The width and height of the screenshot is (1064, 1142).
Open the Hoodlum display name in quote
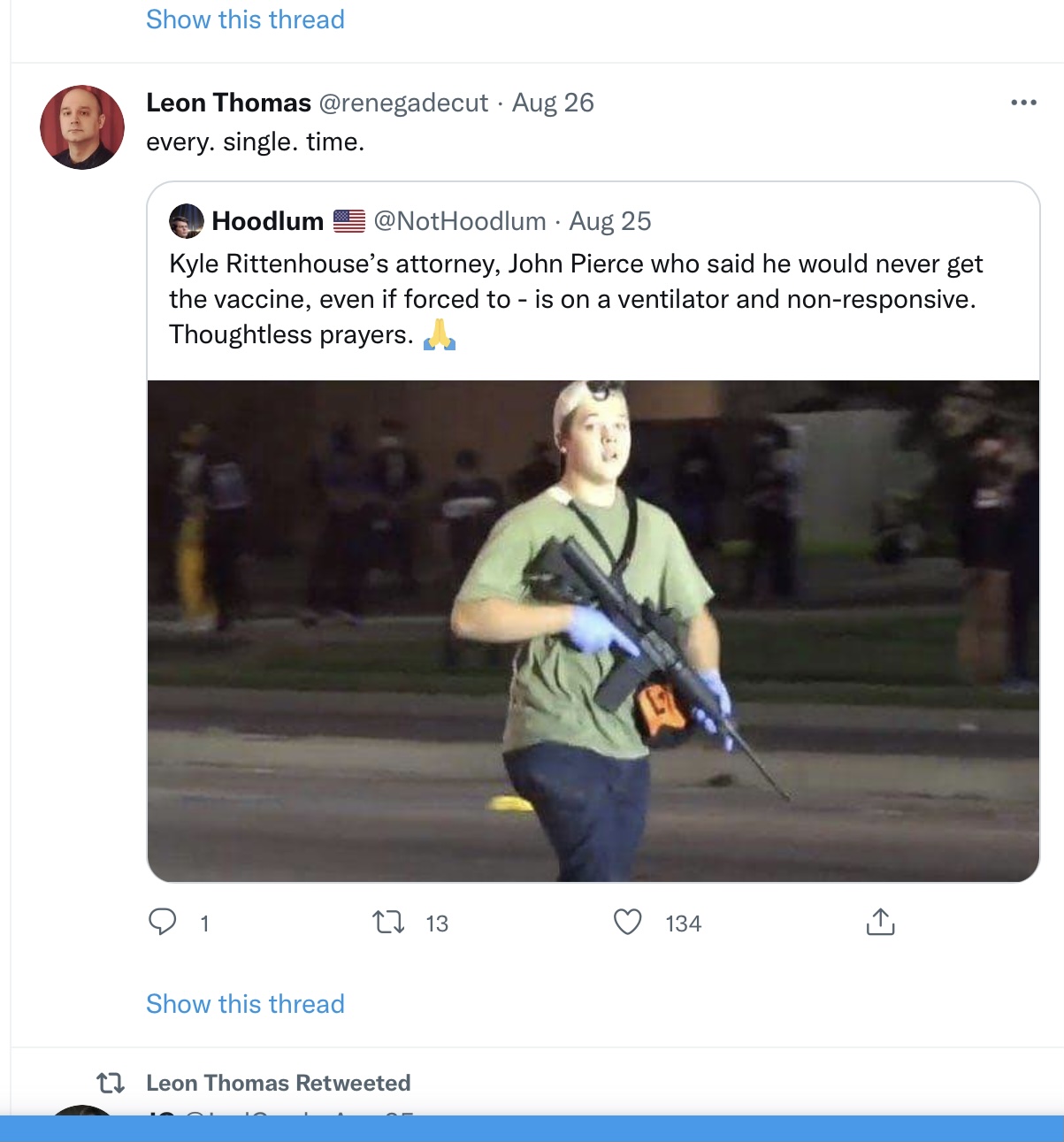[x=267, y=221]
